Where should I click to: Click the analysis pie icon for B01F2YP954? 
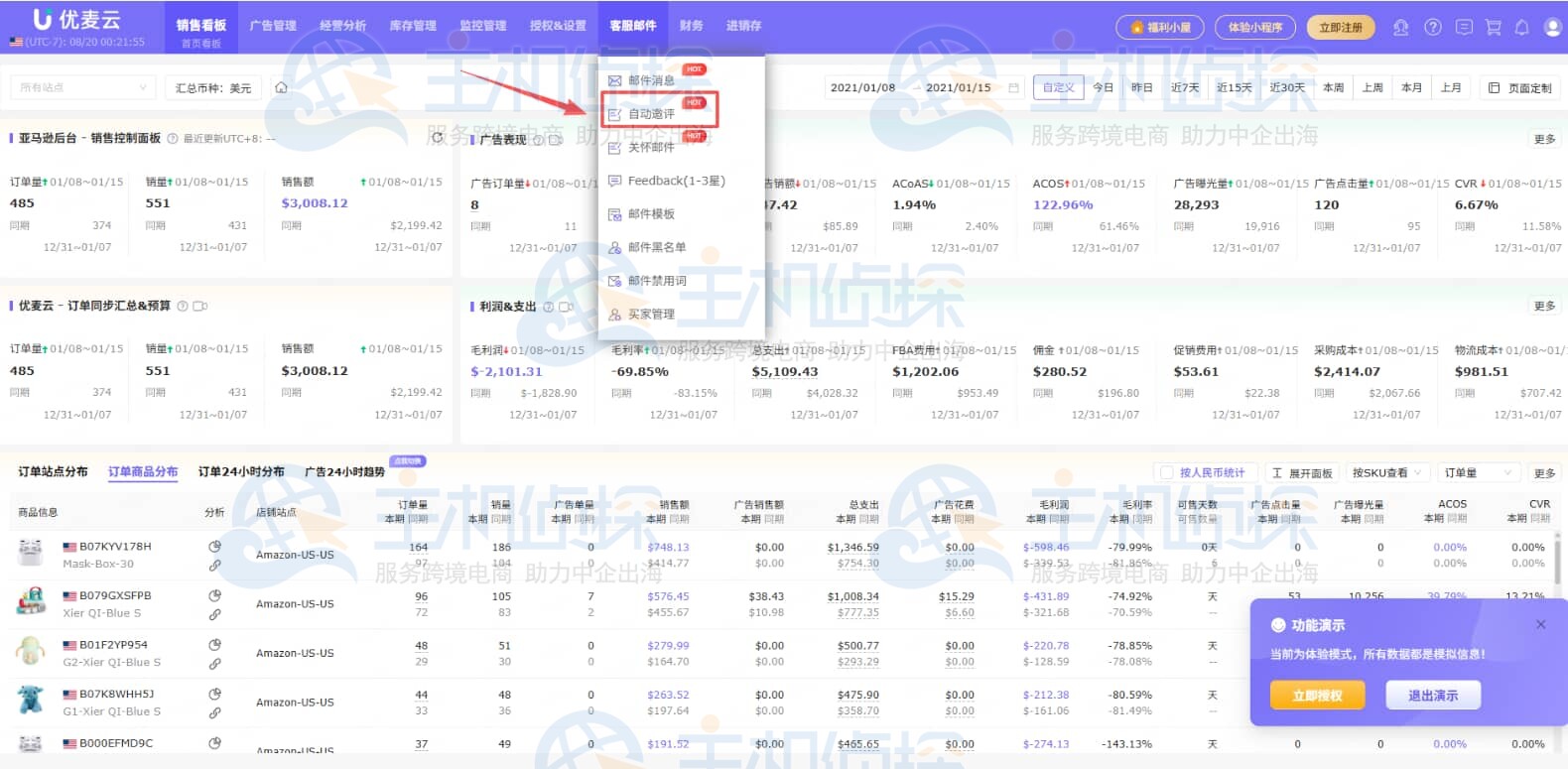214,645
